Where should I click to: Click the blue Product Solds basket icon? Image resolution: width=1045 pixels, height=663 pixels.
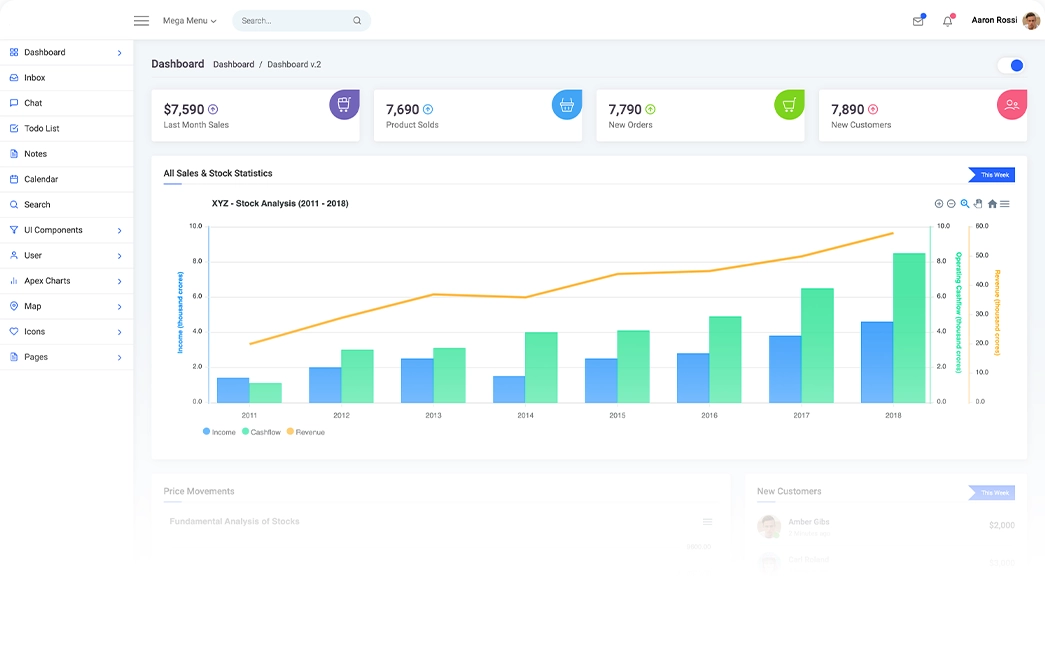(x=566, y=104)
